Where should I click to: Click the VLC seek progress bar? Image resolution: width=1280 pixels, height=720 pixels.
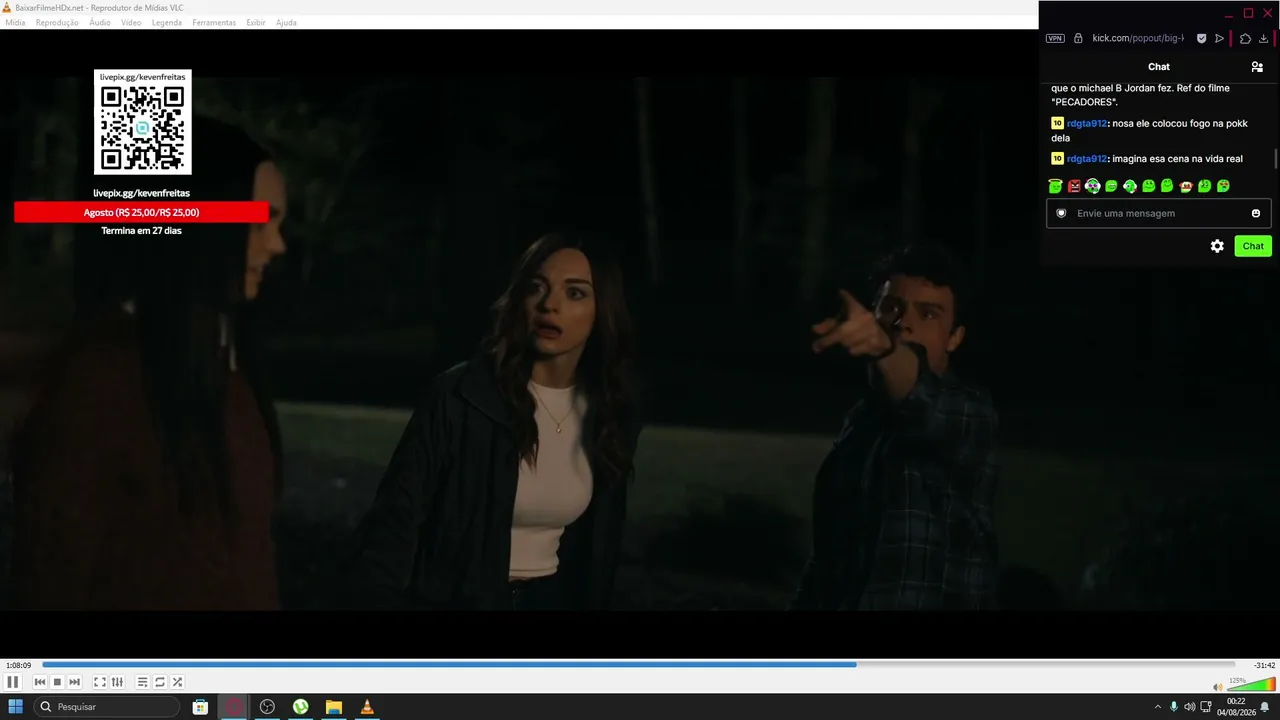pyautogui.click(x=638, y=664)
